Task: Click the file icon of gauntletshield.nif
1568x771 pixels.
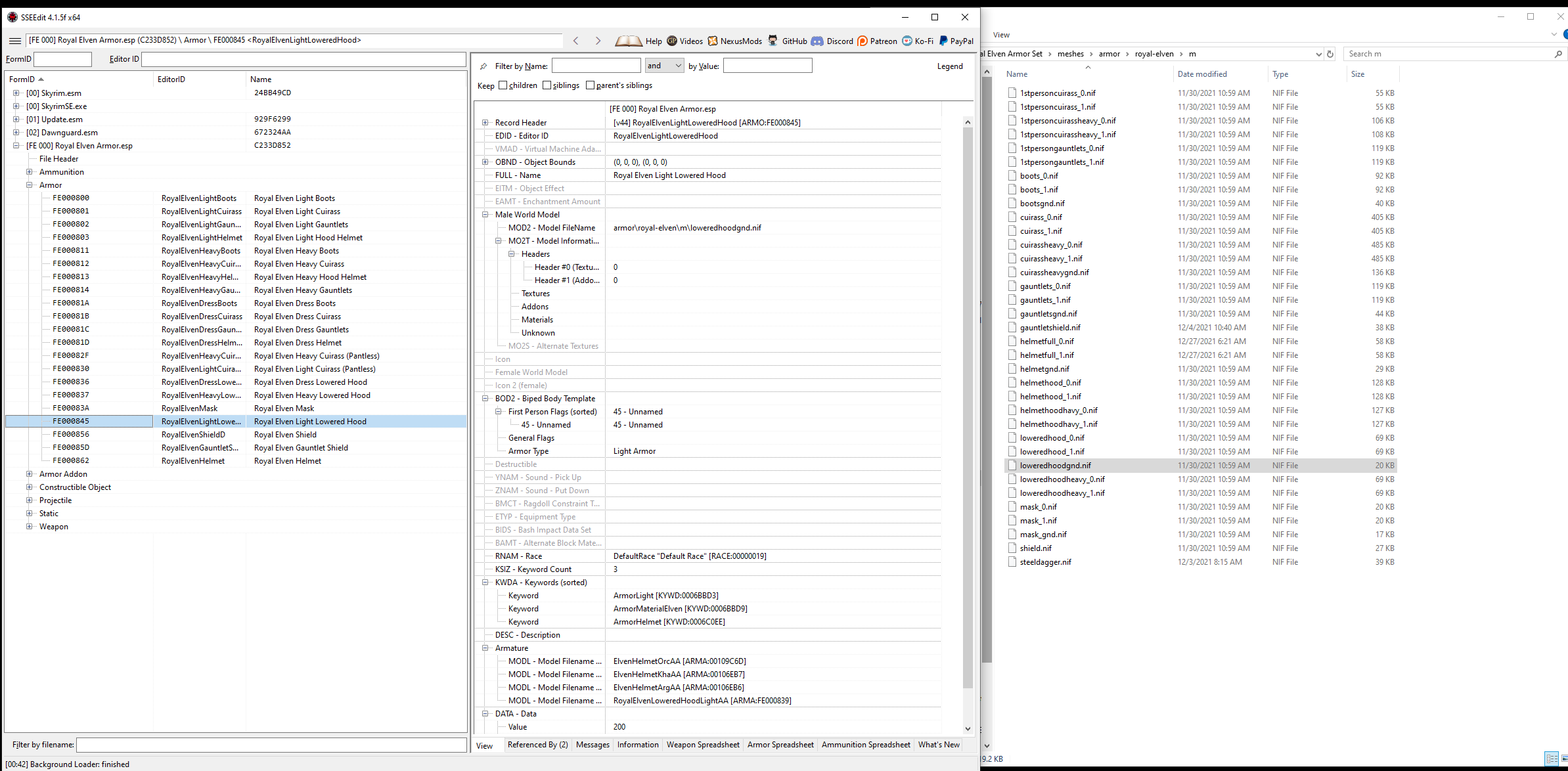Action: (x=1012, y=328)
